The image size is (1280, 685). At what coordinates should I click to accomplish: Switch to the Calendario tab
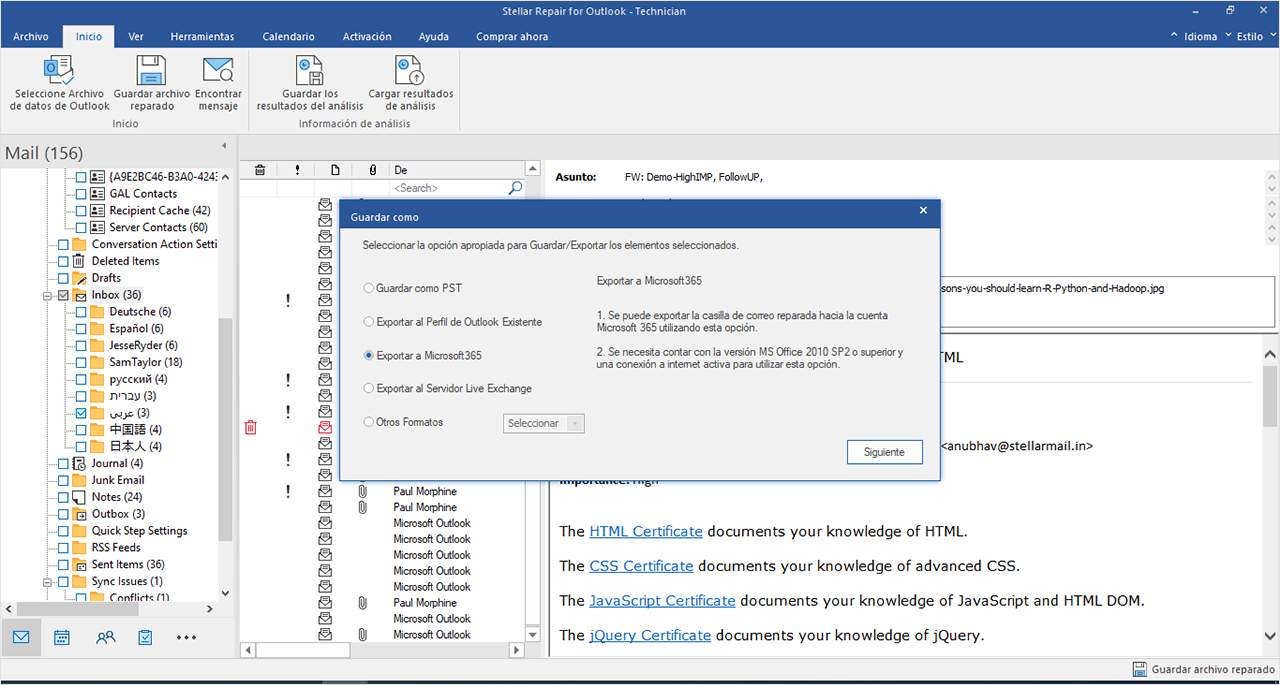(288, 37)
